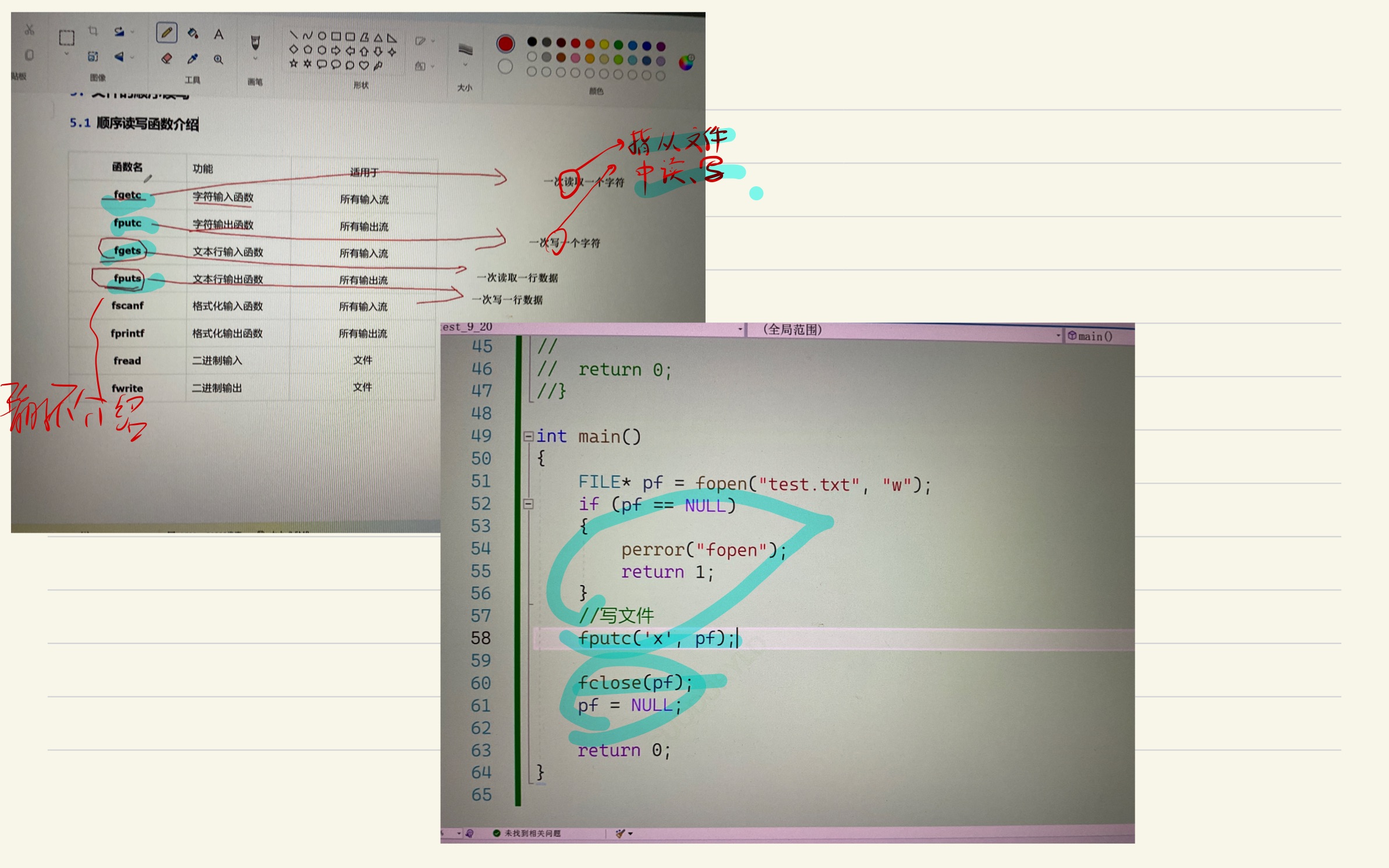Collapse the int main() code block
Screen dimensions: 1389x868
coord(528,436)
